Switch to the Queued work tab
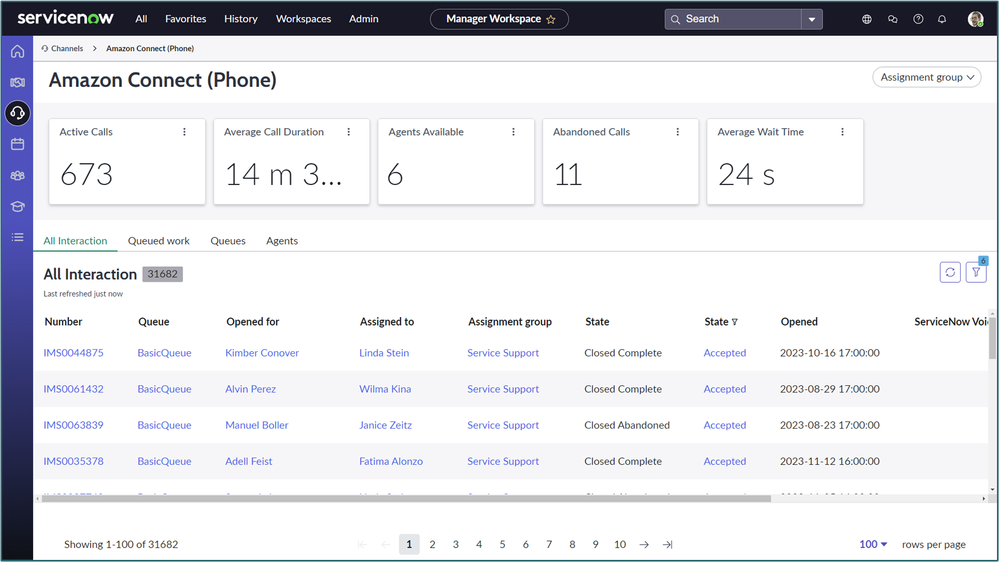This screenshot has width=999, height=562. (159, 241)
